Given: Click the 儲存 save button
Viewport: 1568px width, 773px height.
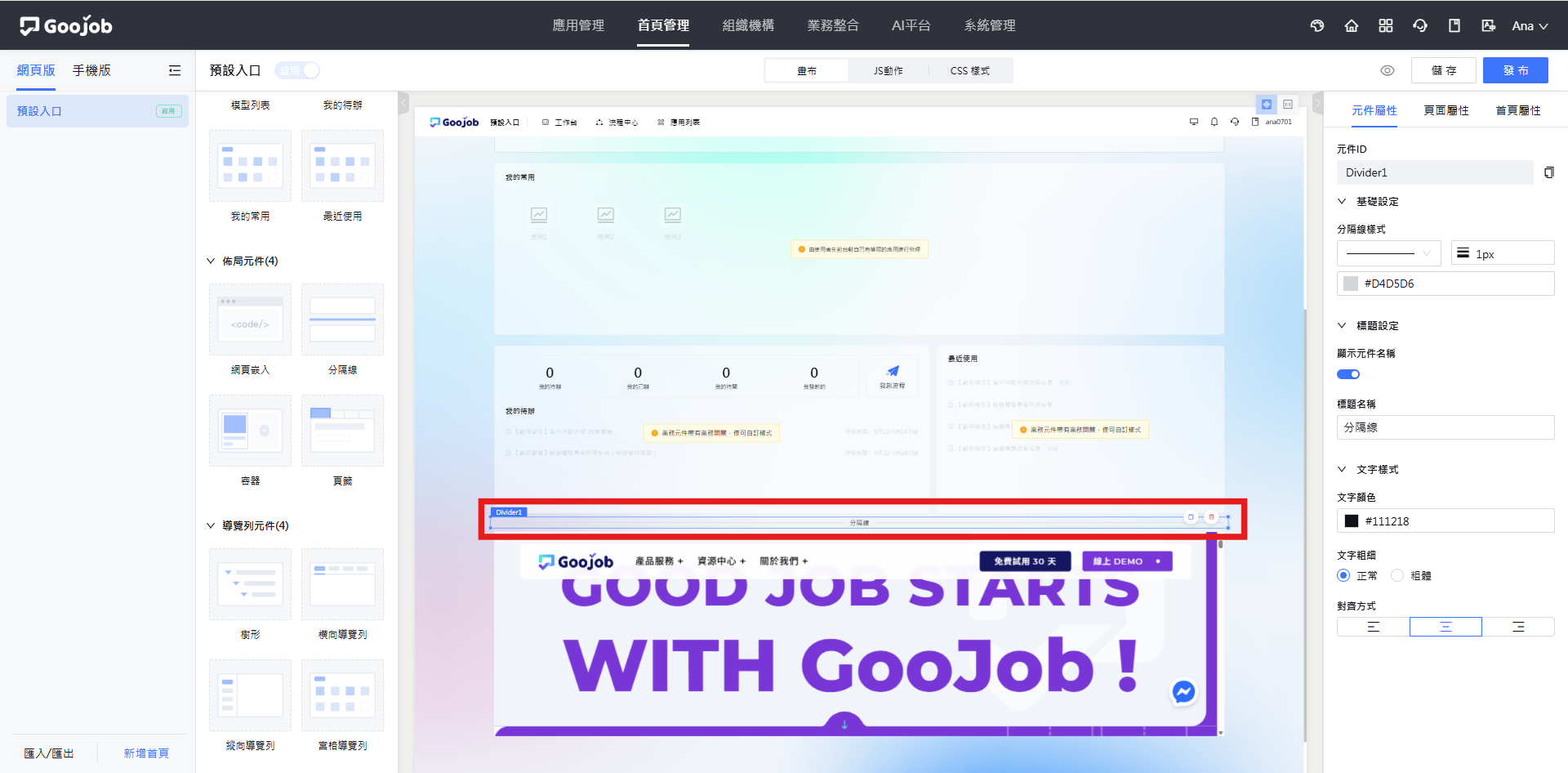Looking at the screenshot, I should pos(1444,70).
